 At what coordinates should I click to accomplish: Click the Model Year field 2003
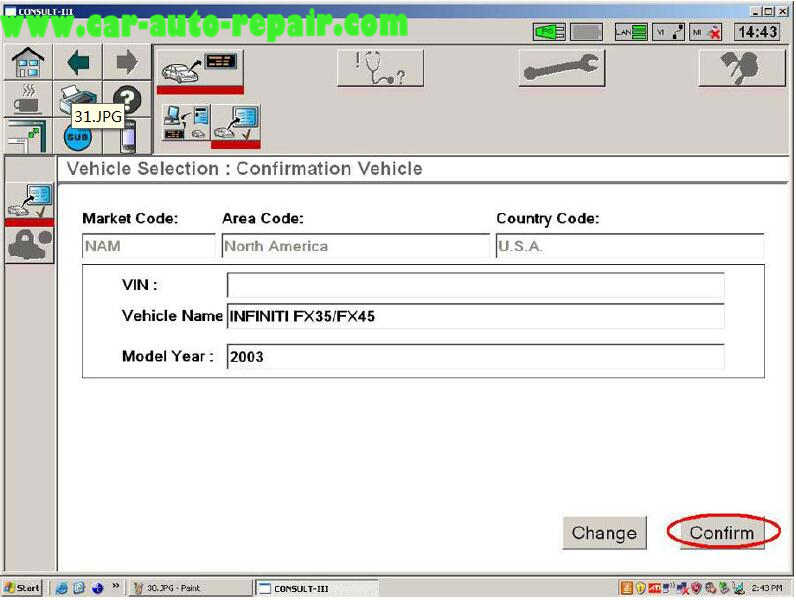click(476, 357)
